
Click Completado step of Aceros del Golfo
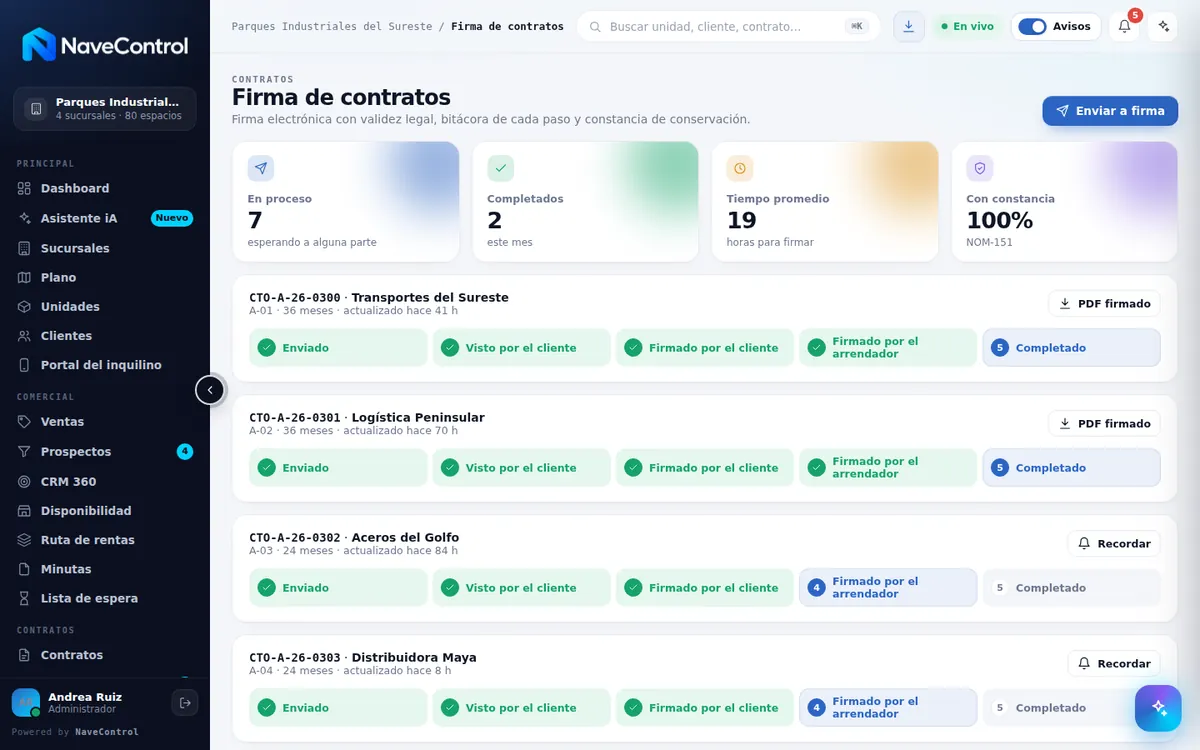1071,588
